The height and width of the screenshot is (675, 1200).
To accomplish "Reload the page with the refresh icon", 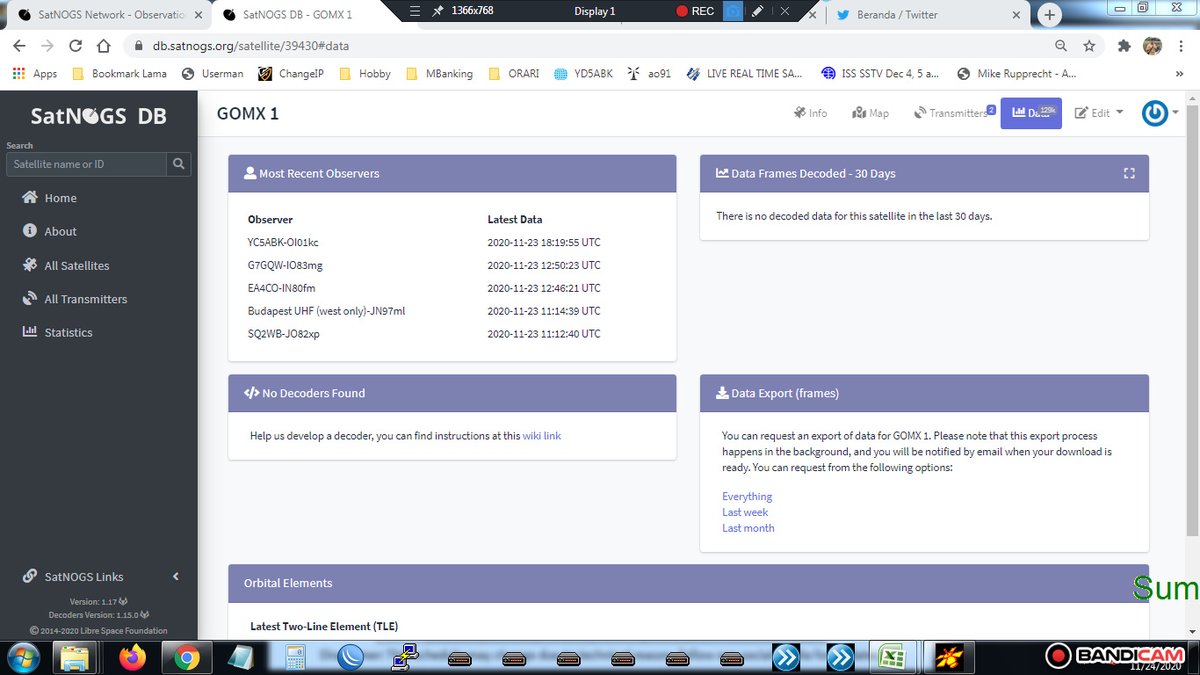I will [75, 46].
